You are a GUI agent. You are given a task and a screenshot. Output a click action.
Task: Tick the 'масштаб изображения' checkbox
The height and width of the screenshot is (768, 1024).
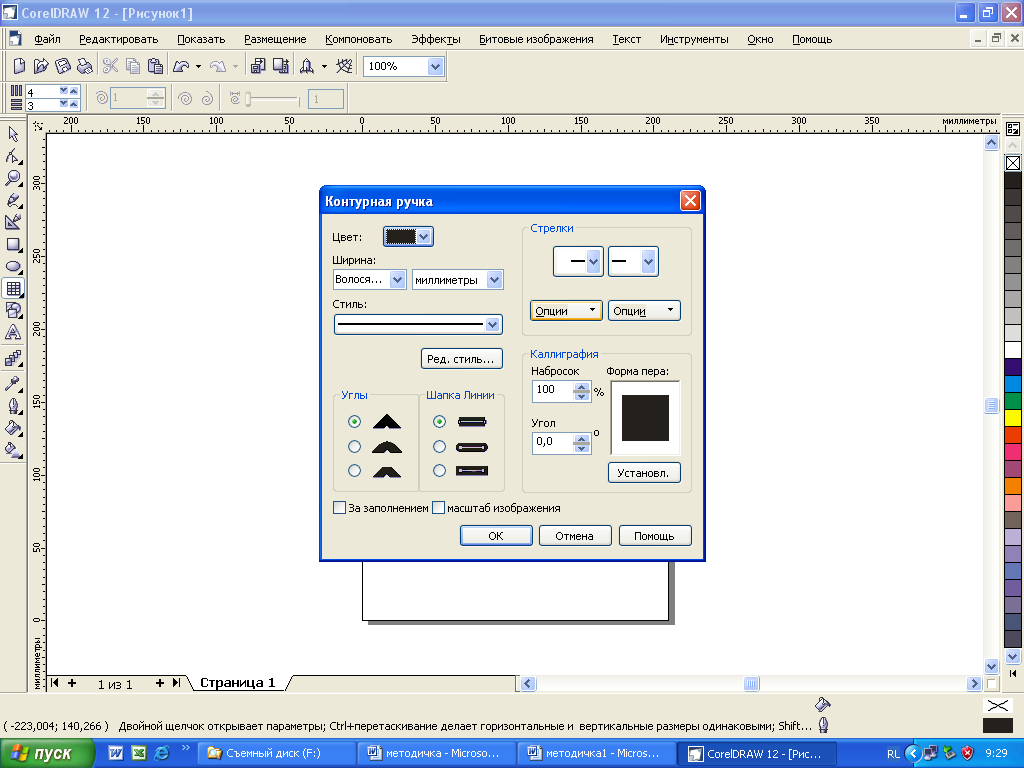pos(438,508)
